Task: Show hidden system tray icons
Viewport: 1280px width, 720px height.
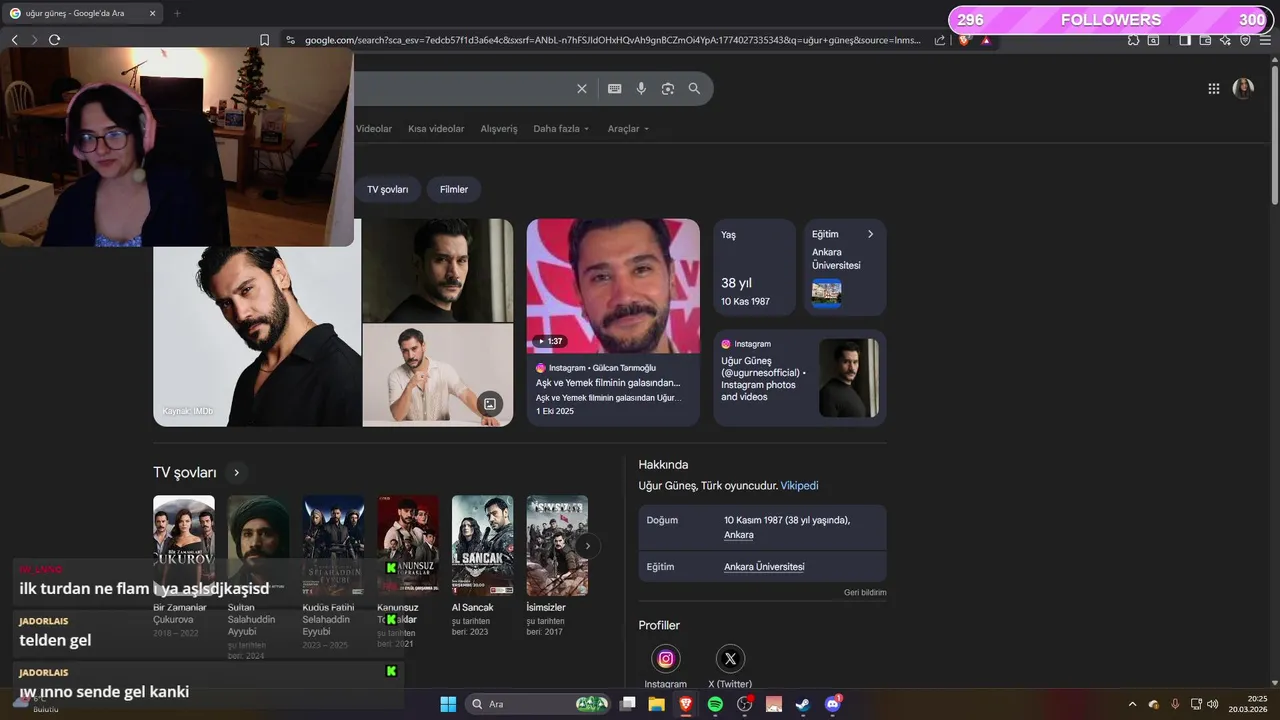Action: click(1132, 704)
